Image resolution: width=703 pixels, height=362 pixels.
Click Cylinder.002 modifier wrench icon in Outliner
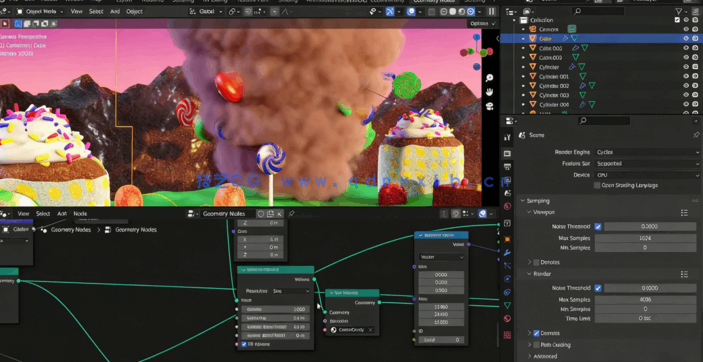(x=582, y=86)
